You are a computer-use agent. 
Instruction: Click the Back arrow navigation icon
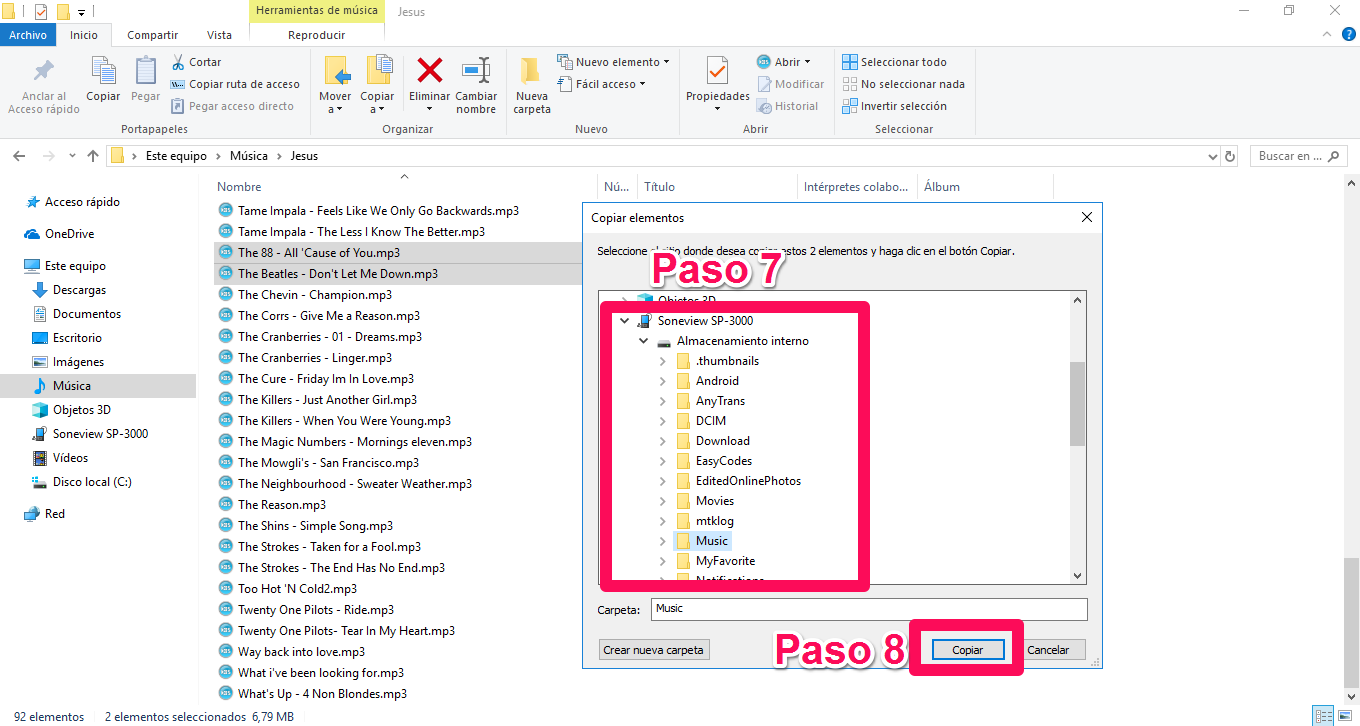coord(18,156)
